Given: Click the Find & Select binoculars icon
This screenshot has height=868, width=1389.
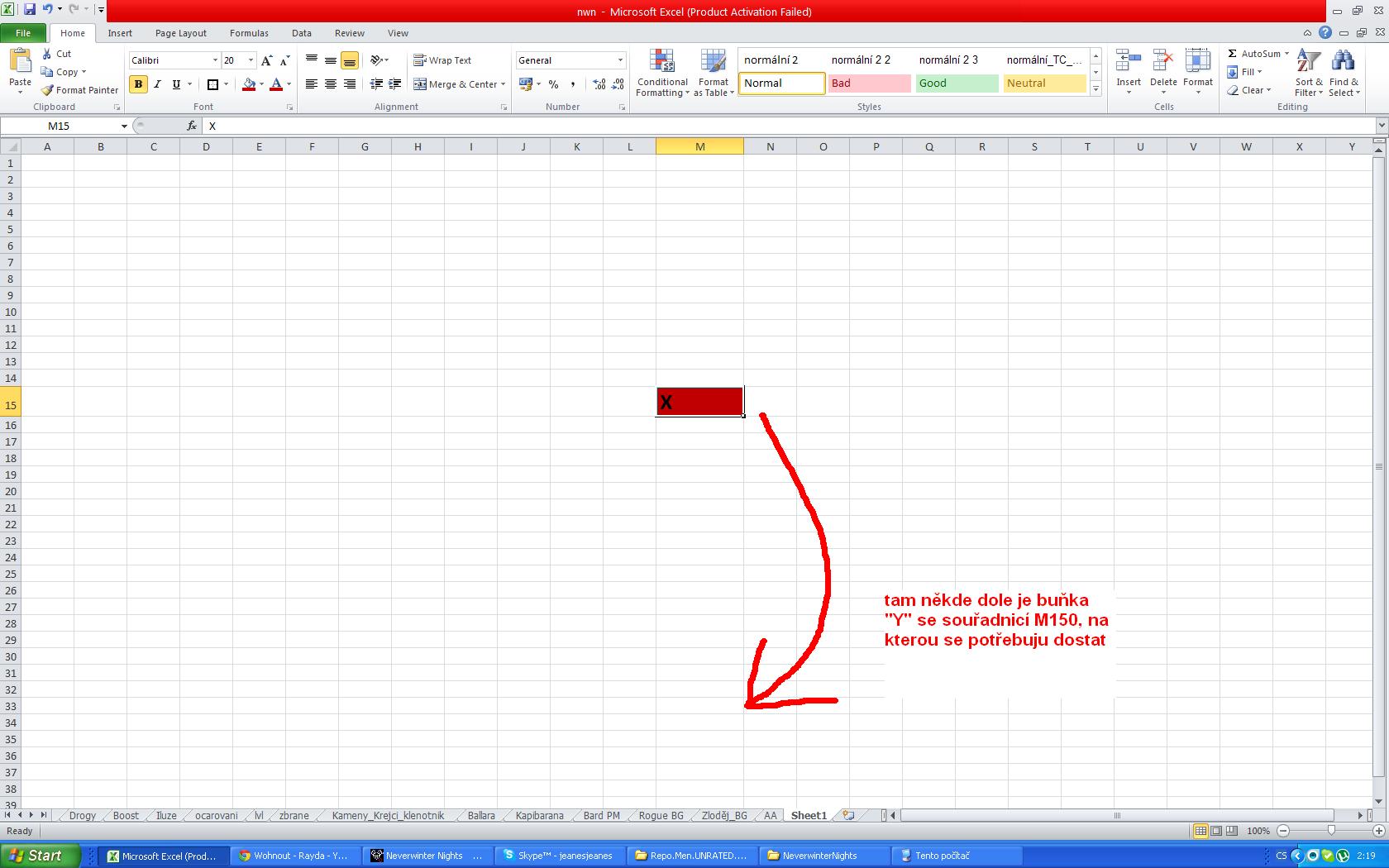Looking at the screenshot, I should point(1343,62).
